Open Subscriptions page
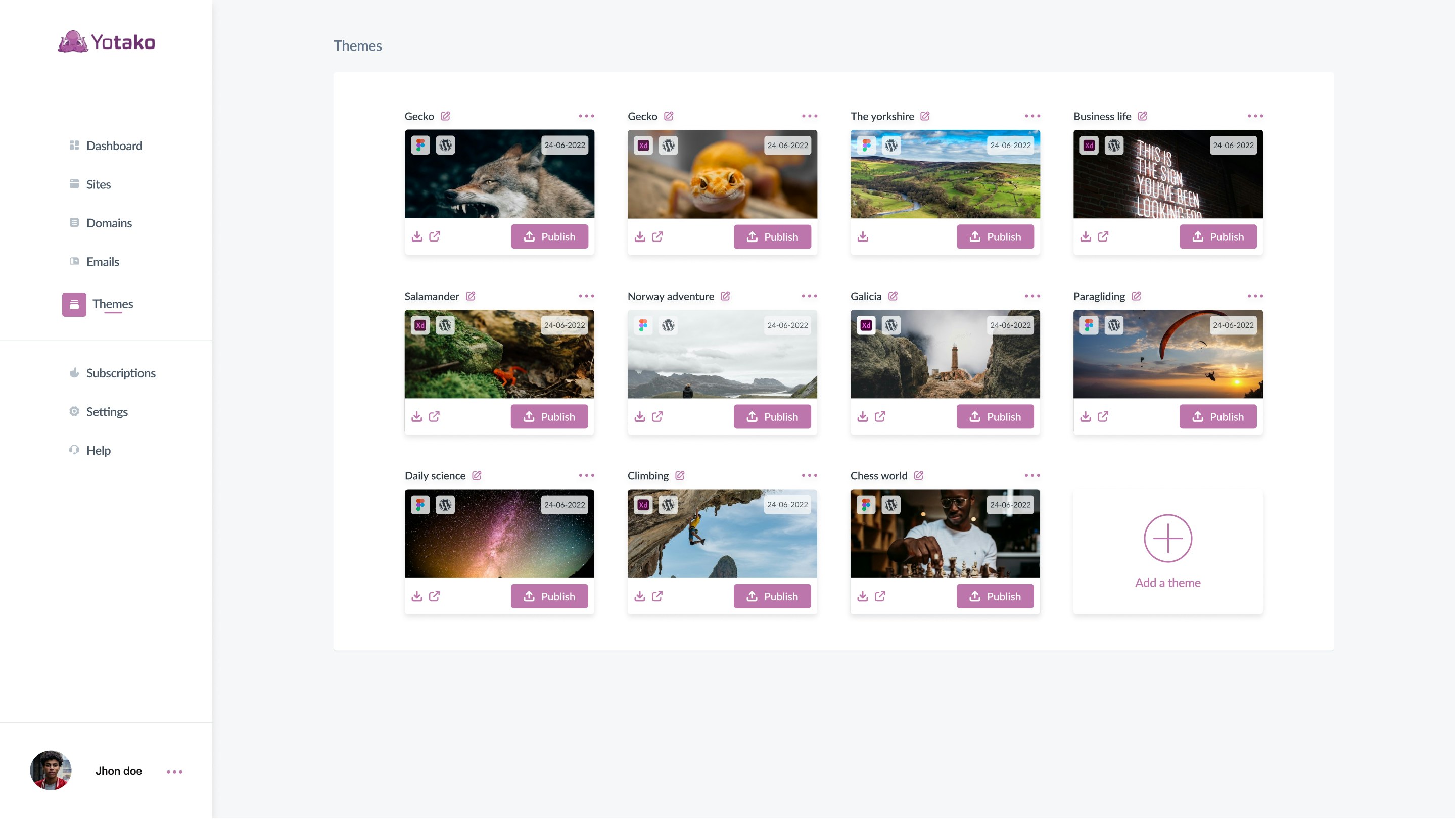The image size is (1456, 819). 112,373
